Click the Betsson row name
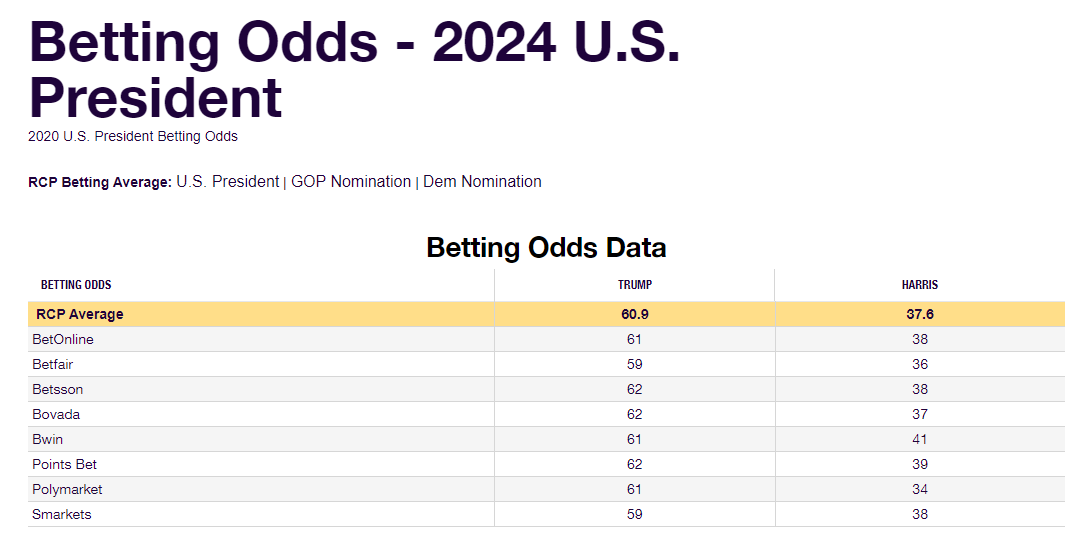The image size is (1072, 543). 58,389
